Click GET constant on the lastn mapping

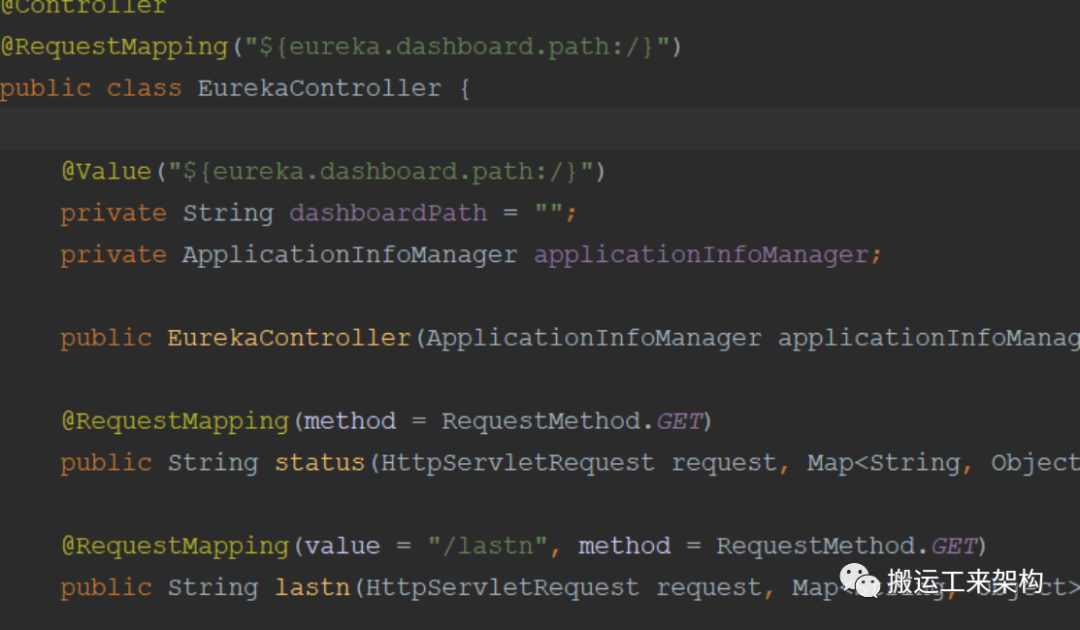(954, 546)
